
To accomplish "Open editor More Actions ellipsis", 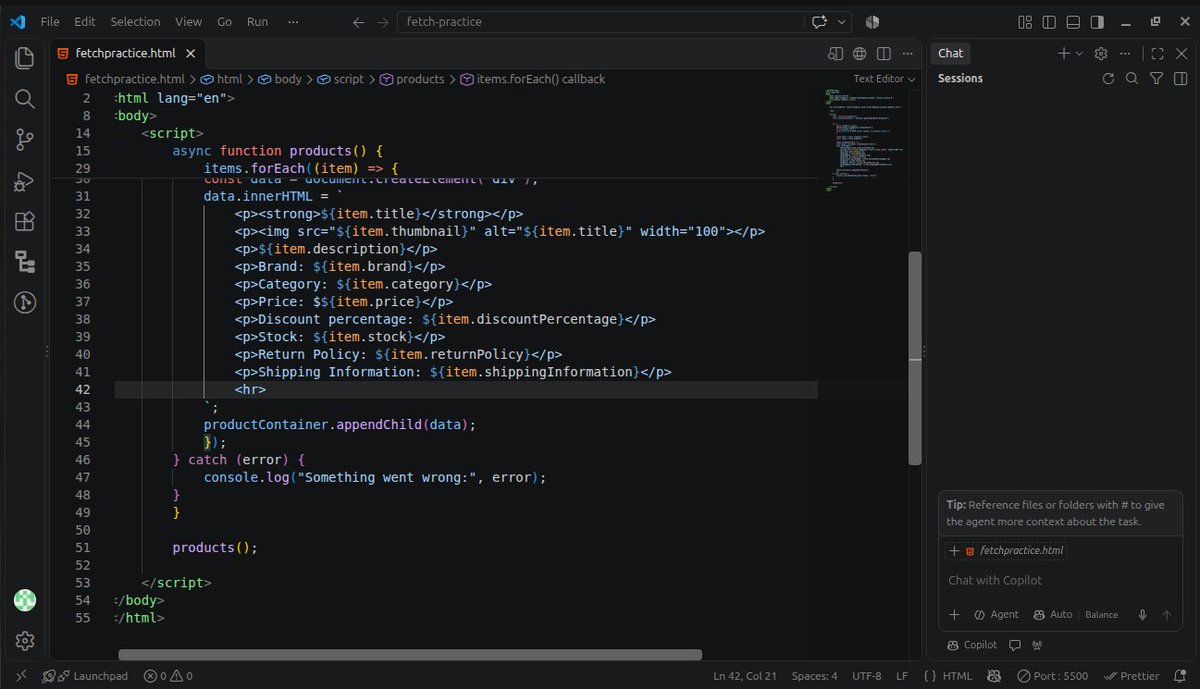I will (908, 53).
